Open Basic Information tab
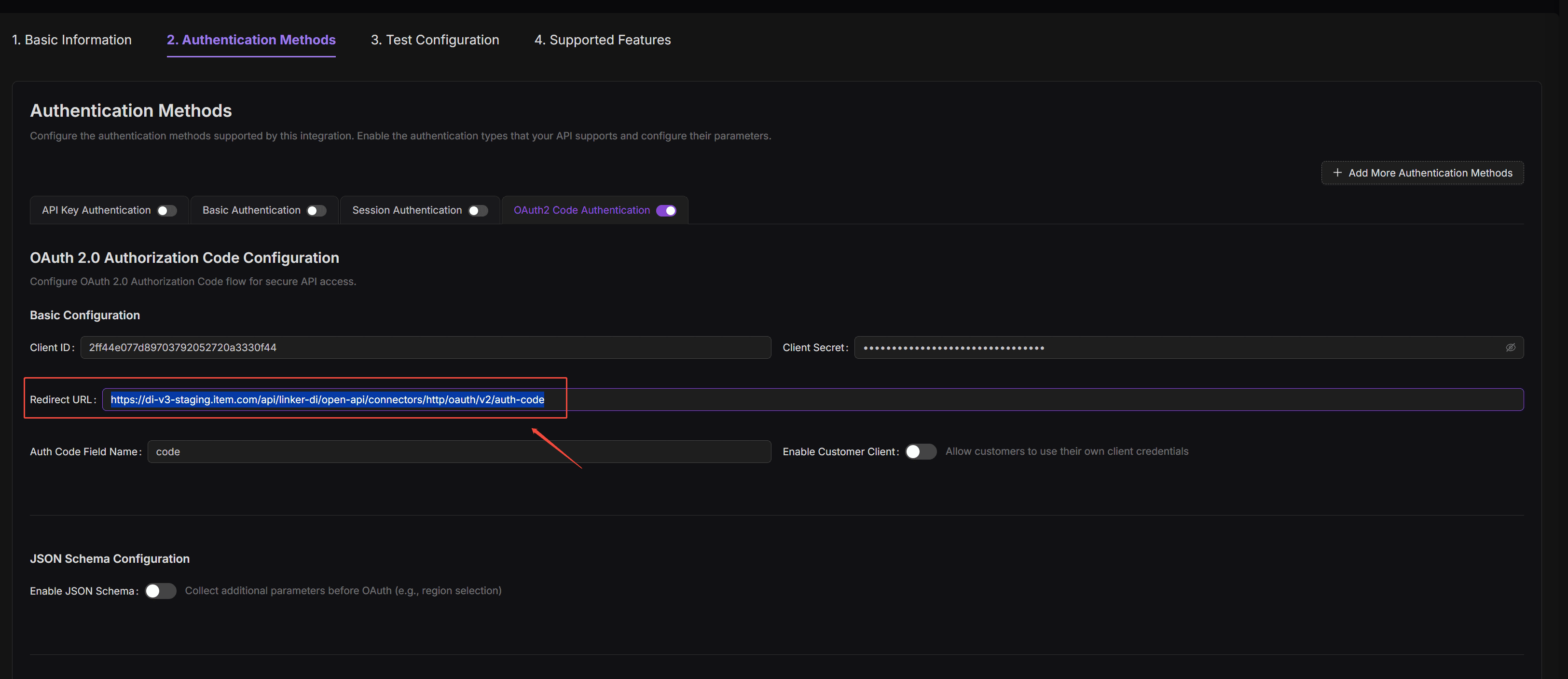This screenshot has width=1568, height=679. (72, 40)
